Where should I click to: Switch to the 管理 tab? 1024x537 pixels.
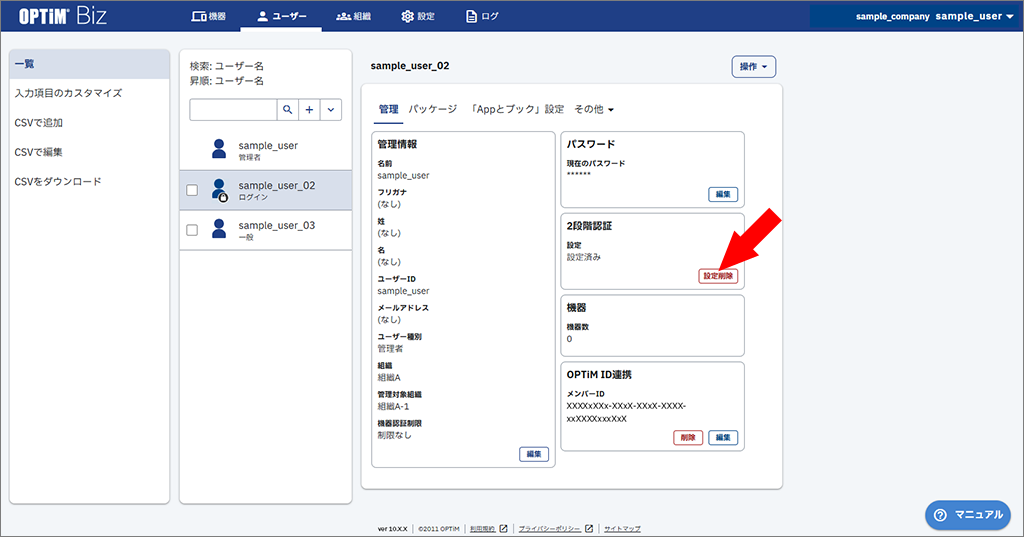[389, 109]
